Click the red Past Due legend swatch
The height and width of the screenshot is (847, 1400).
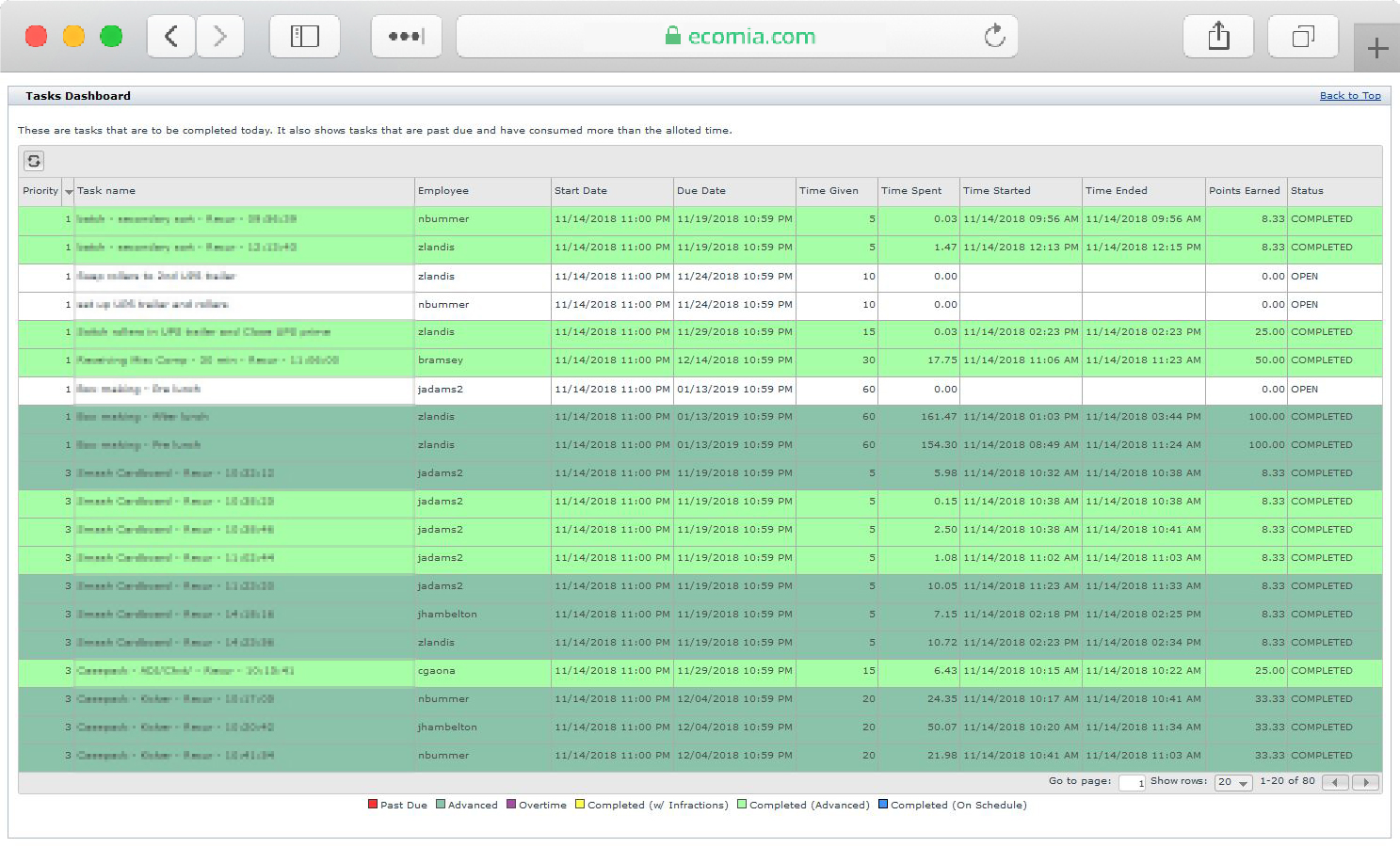tap(373, 805)
